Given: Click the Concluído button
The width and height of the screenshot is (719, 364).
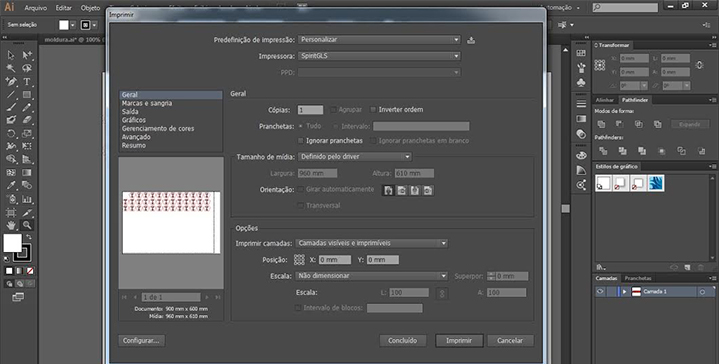Looking at the screenshot, I should (403, 341).
